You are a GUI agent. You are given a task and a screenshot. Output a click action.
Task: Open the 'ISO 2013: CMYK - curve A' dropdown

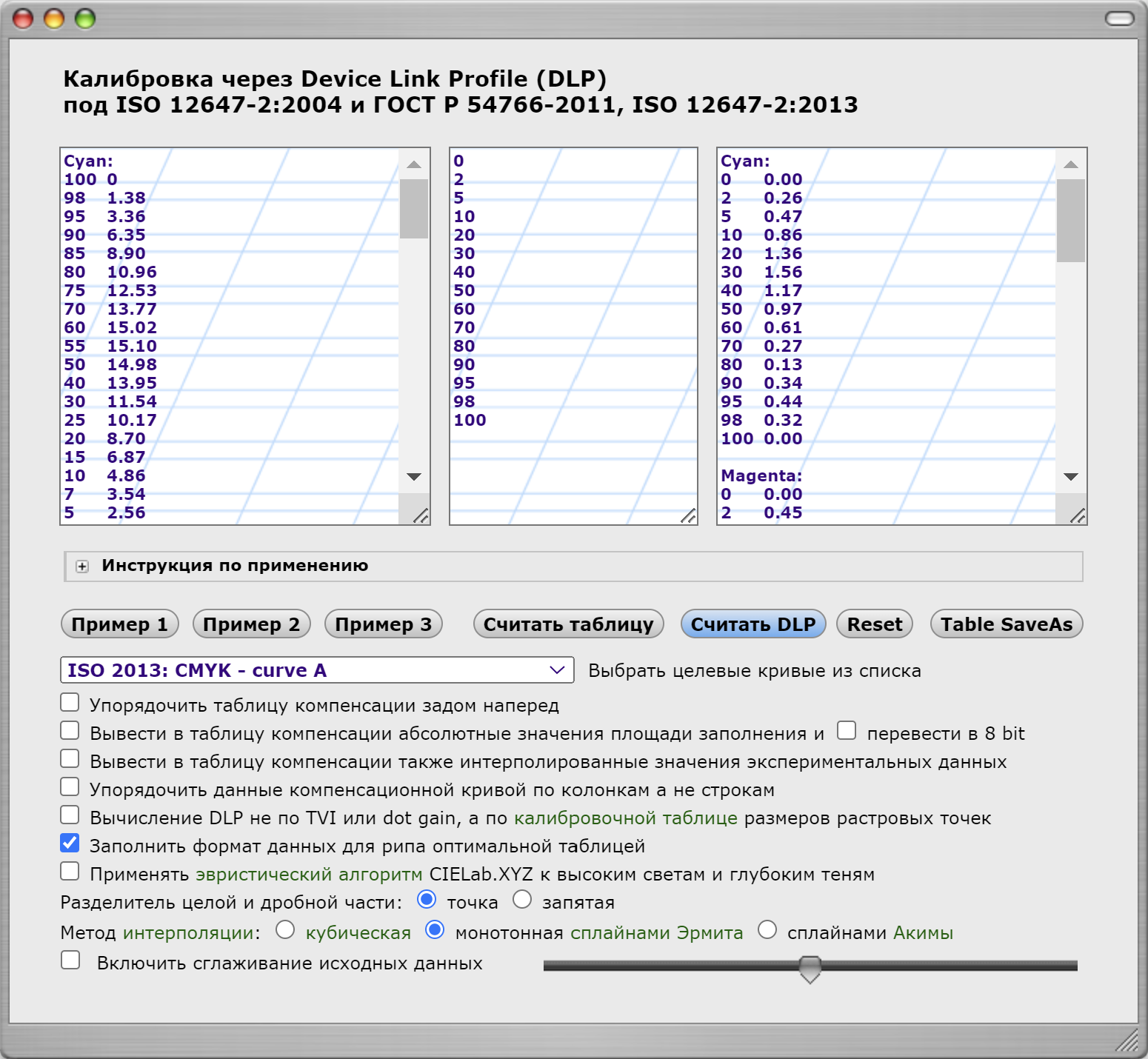[316, 670]
